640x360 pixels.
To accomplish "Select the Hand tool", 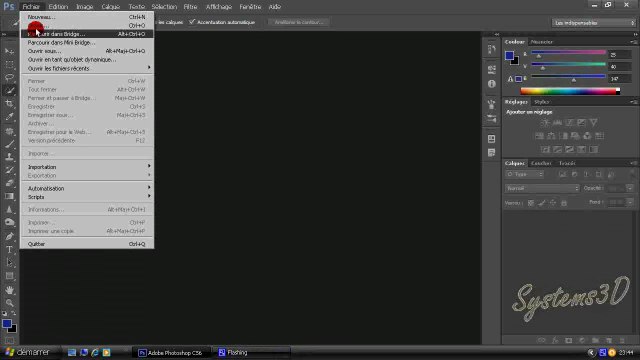I will pos(9,290).
